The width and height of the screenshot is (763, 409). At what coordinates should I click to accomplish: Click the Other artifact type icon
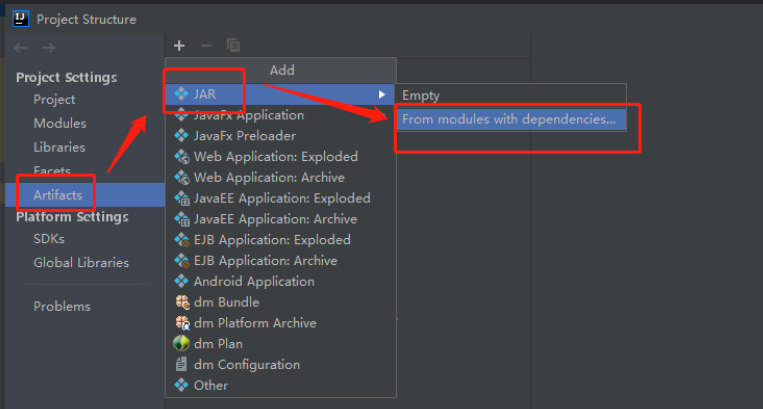coord(182,385)
